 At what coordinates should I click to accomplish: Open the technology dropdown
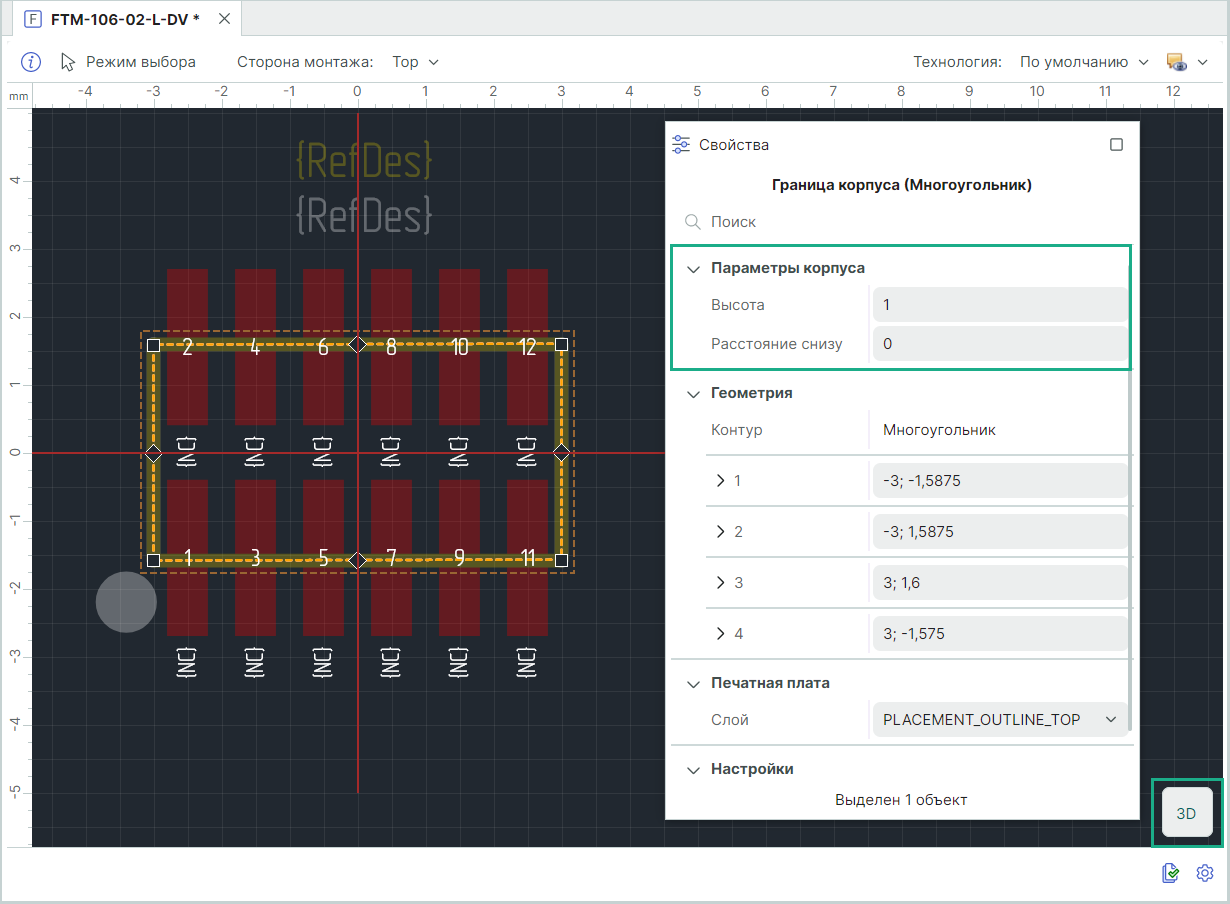point(1084,62)
